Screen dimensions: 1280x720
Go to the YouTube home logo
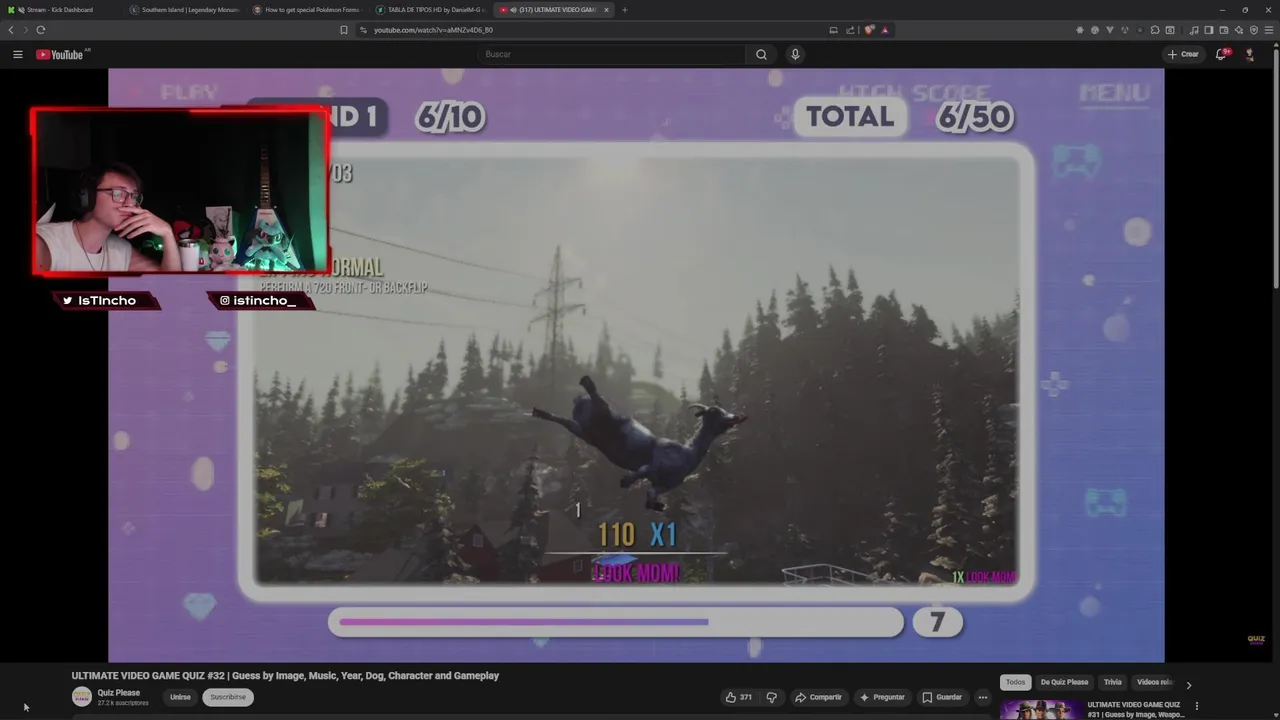point(60,54)
